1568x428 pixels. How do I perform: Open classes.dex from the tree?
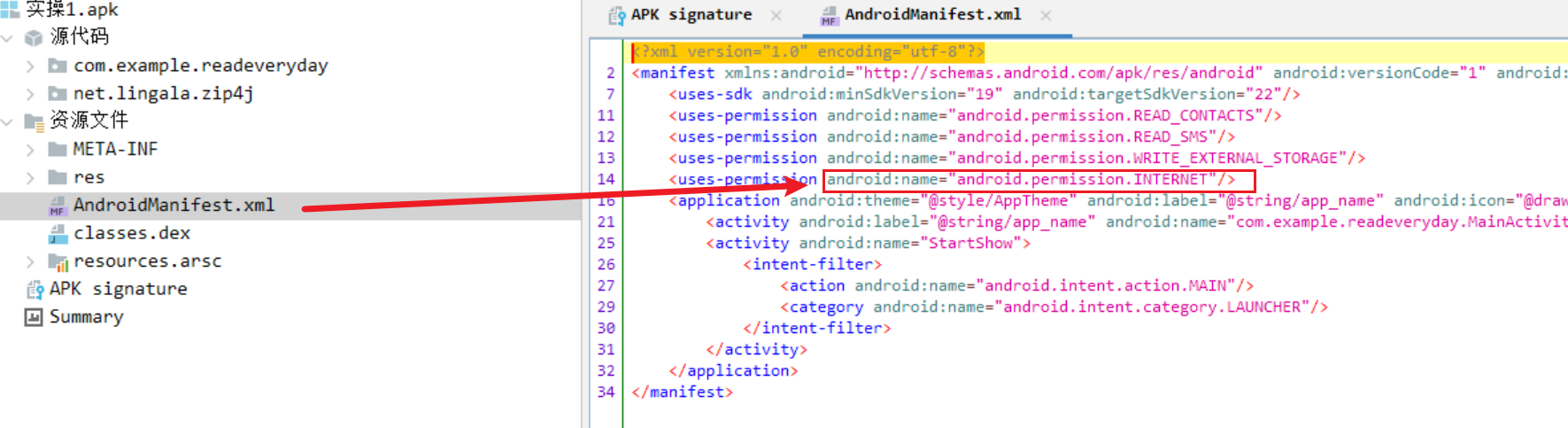click(x=131, y=233)
